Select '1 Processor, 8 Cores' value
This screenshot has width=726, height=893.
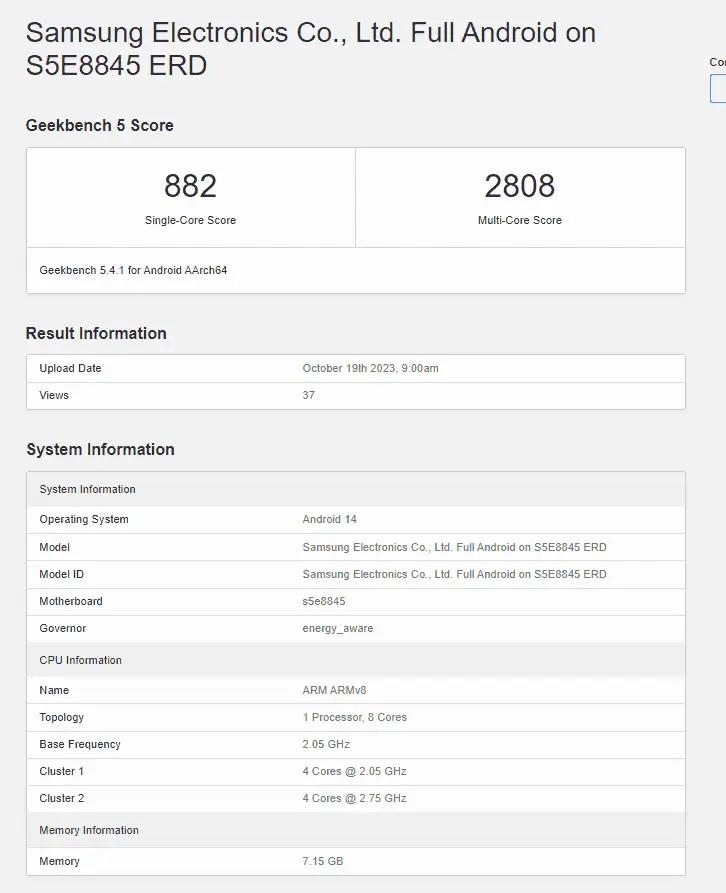point(354,718)
